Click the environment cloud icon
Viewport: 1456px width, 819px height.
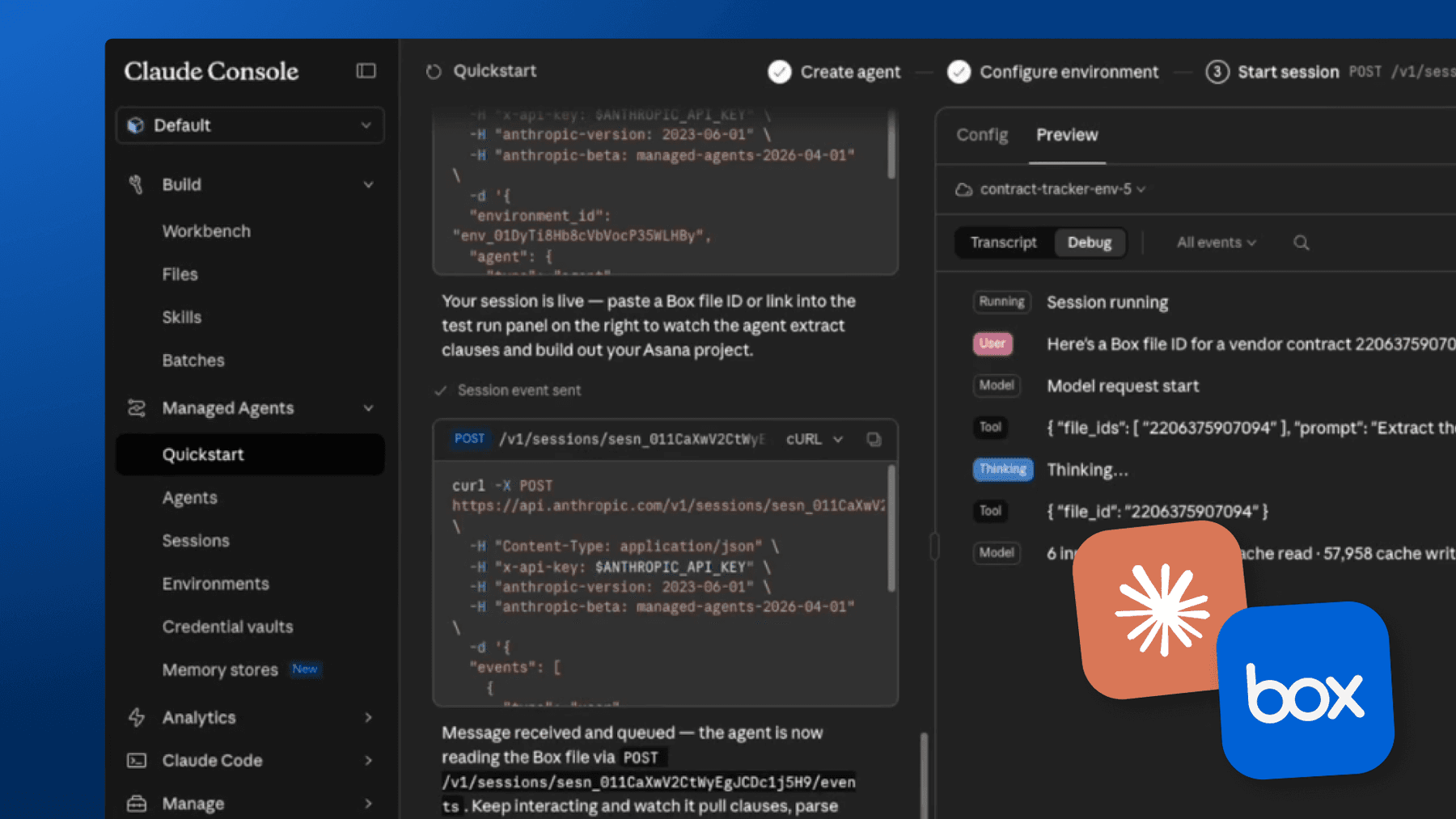[963, 189]
